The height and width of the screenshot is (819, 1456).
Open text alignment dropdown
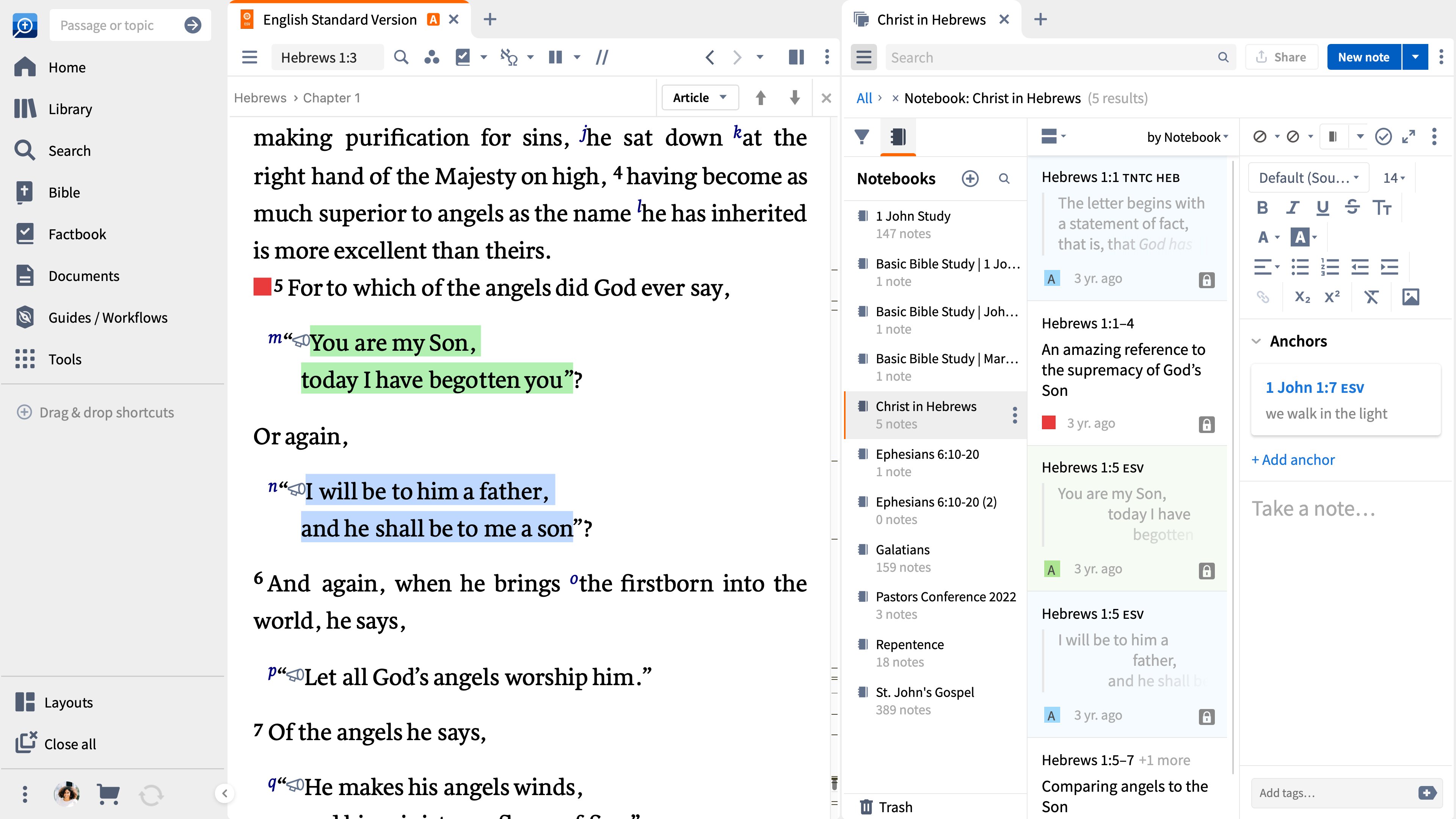tap(1266, 267)
